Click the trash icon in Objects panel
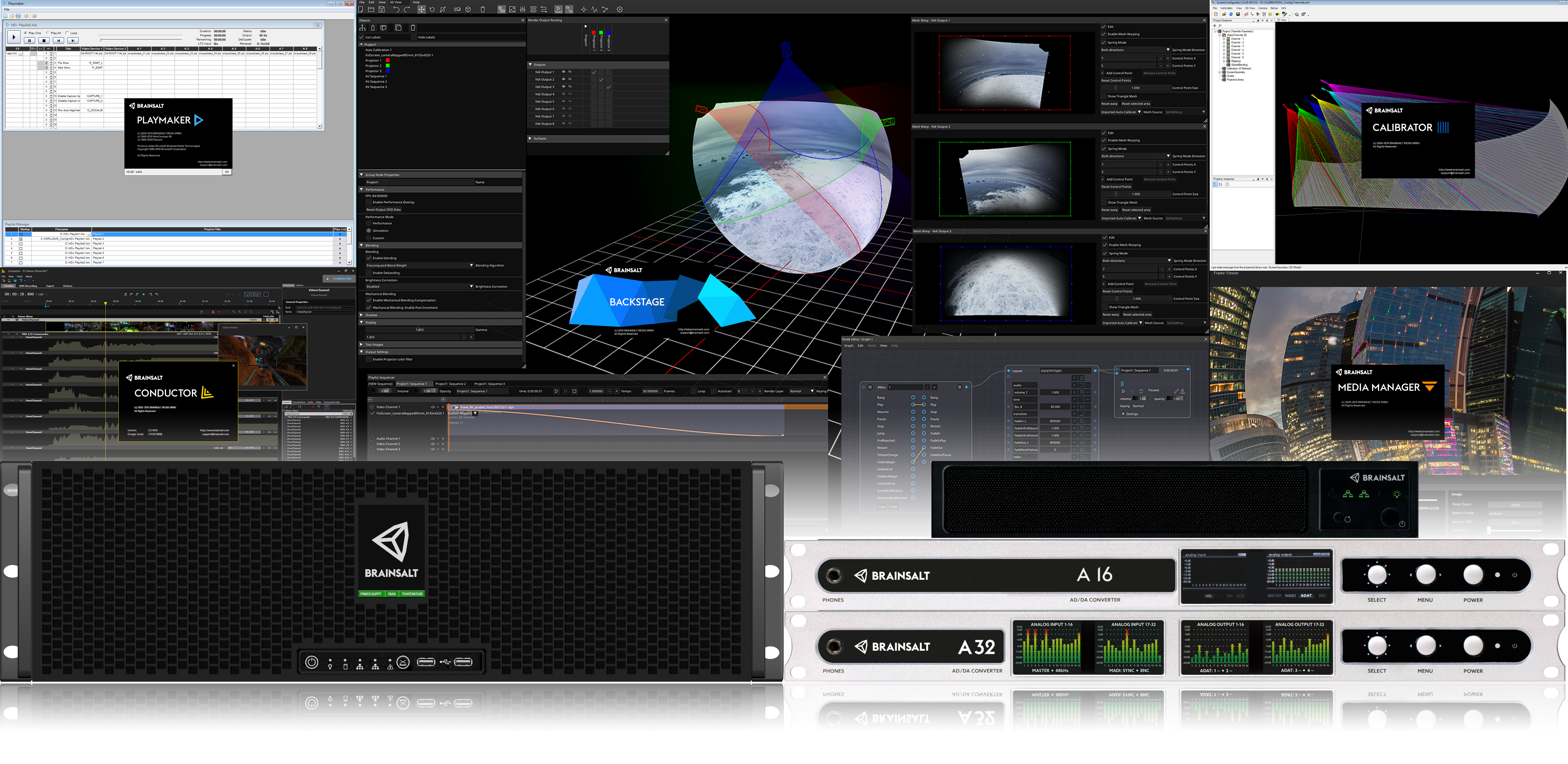1568x764 pixels. (x=413, y=28)
